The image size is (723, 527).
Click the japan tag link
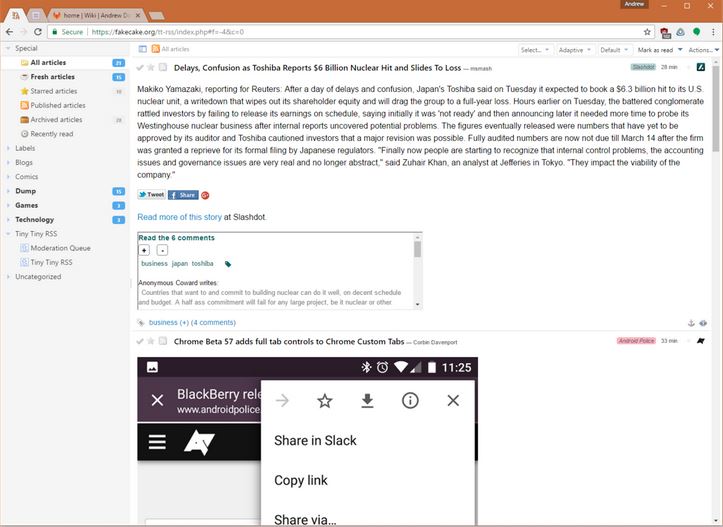pos(180,263)
